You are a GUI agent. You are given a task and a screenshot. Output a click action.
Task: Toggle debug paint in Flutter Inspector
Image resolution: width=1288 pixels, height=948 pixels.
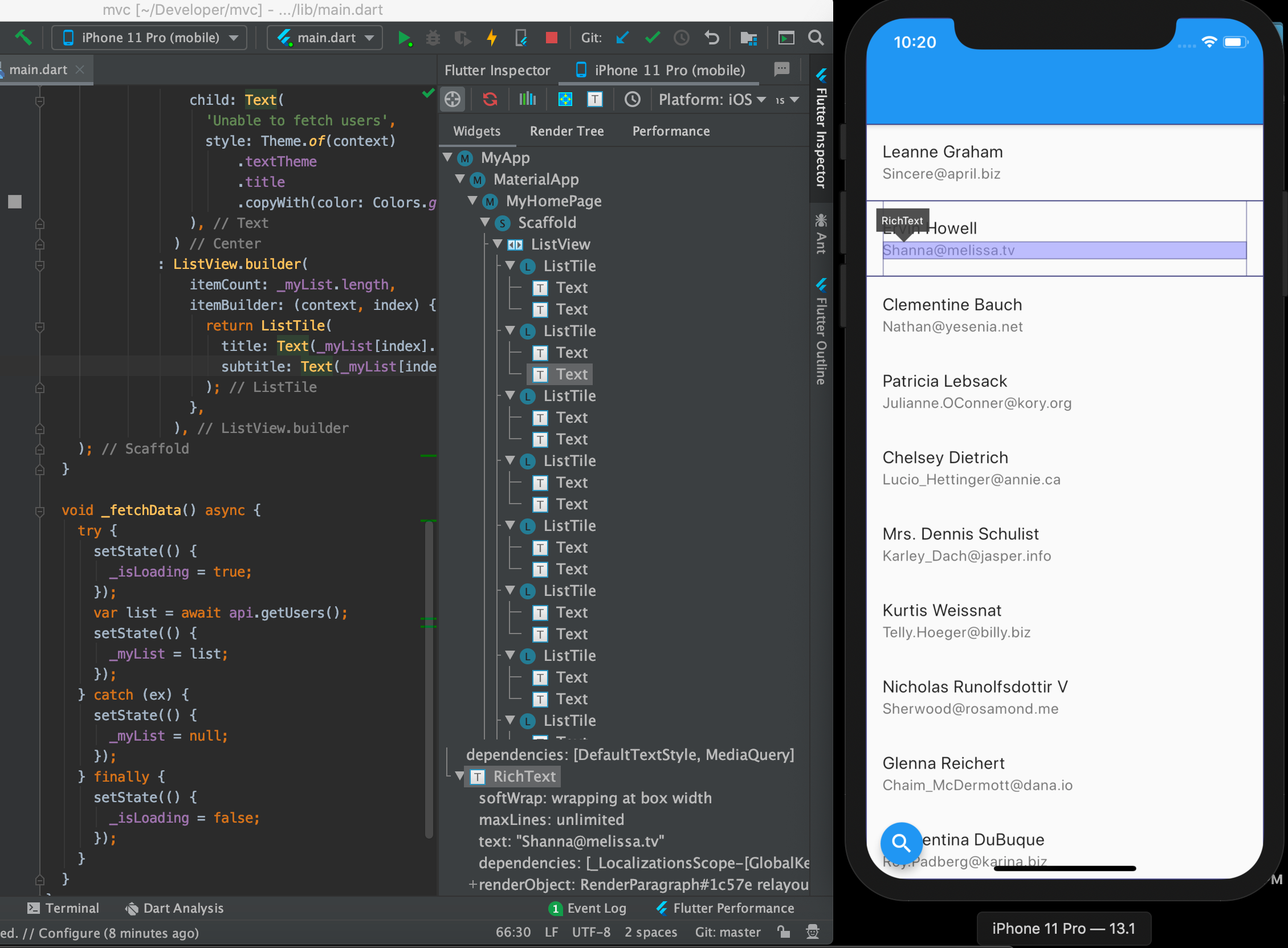565,99
